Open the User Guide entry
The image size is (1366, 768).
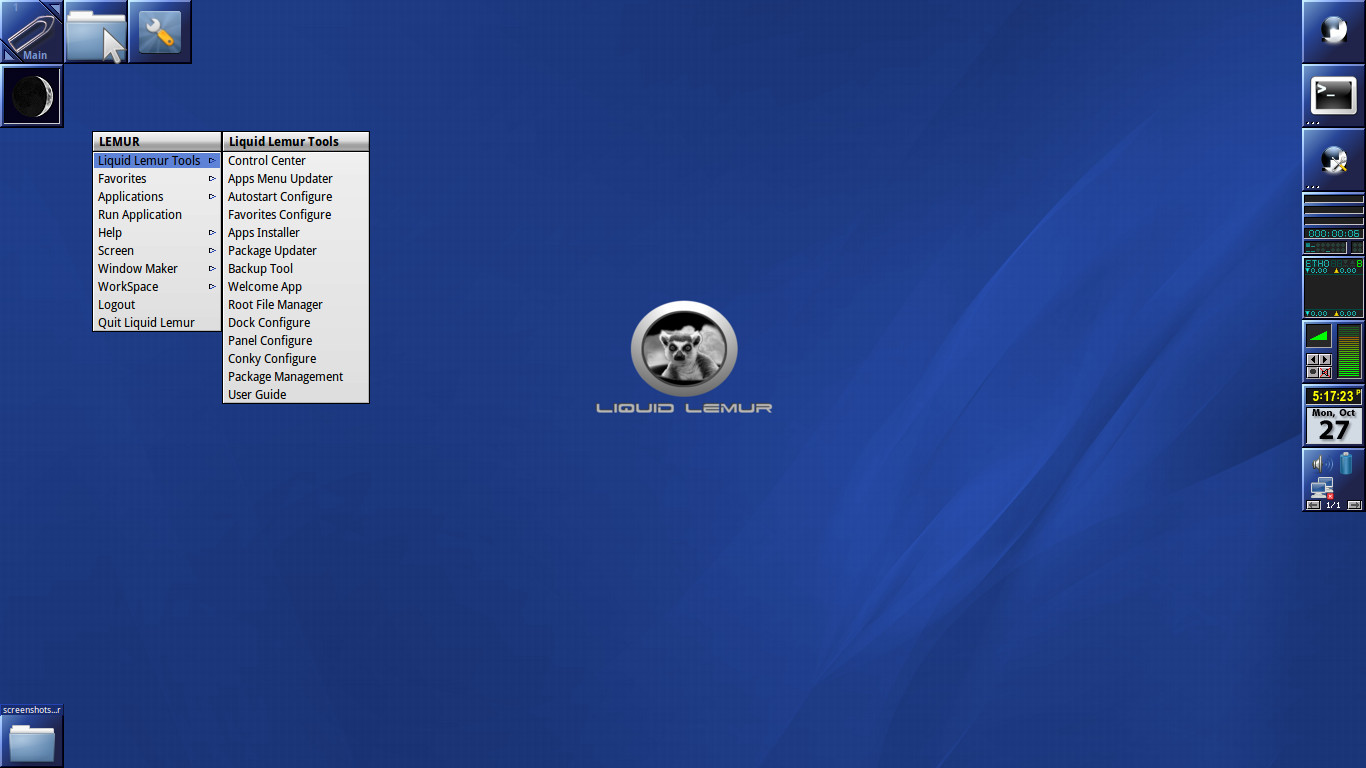(296, 395)
